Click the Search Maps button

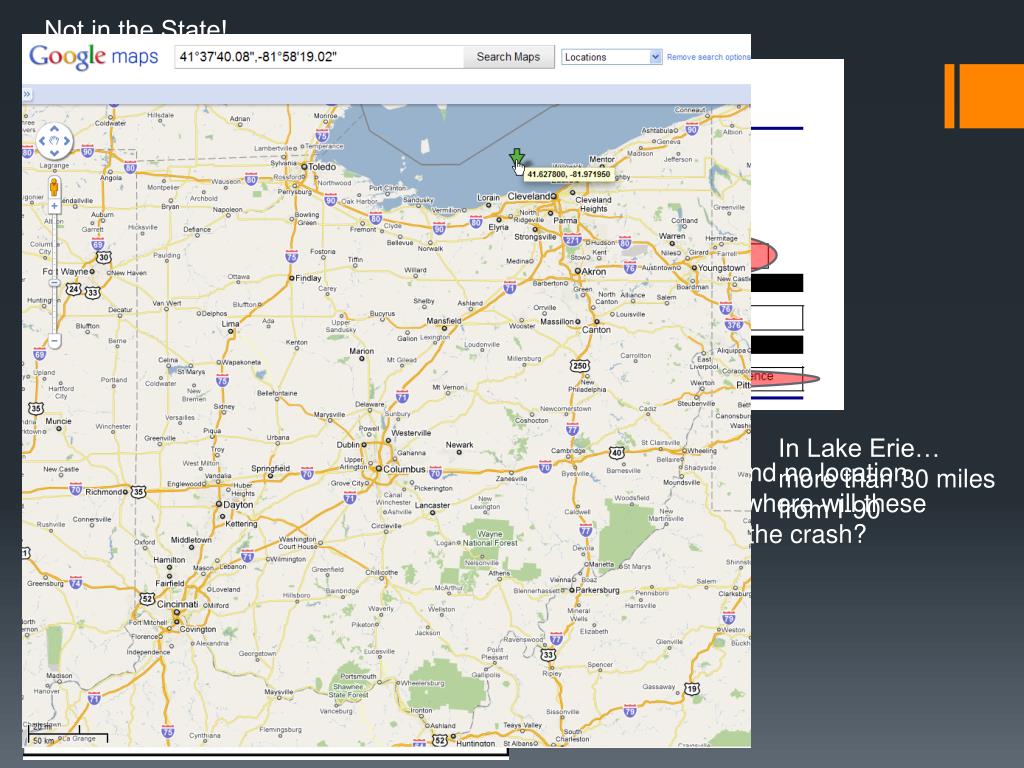(508, 57)
